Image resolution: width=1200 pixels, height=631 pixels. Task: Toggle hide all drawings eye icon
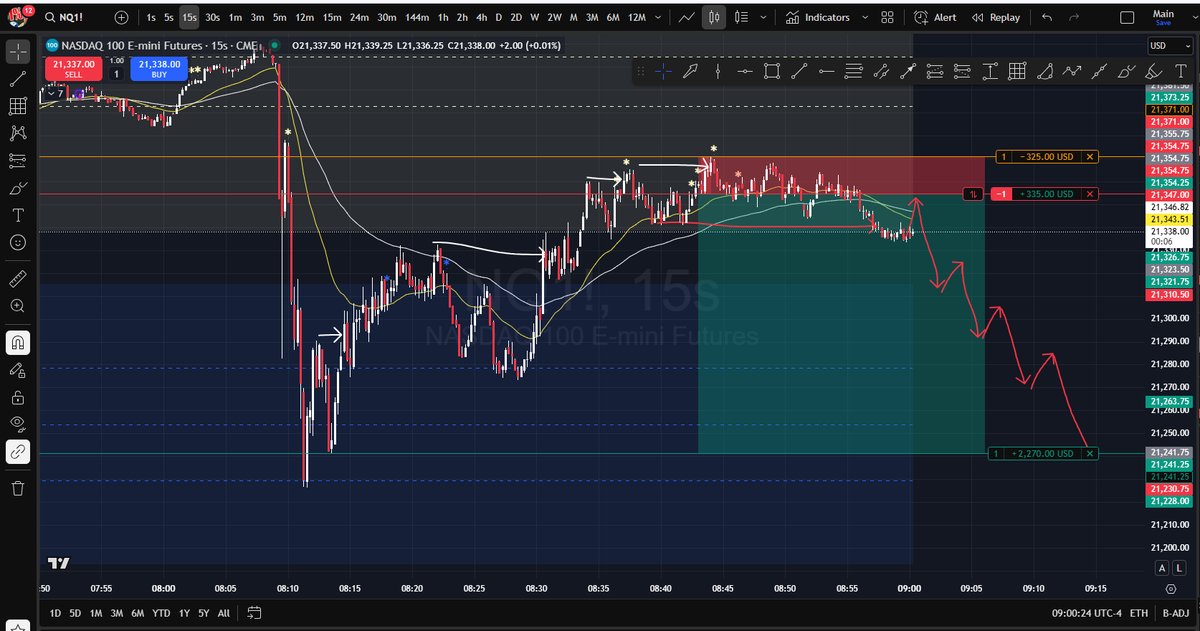click(x=18, y=424)
